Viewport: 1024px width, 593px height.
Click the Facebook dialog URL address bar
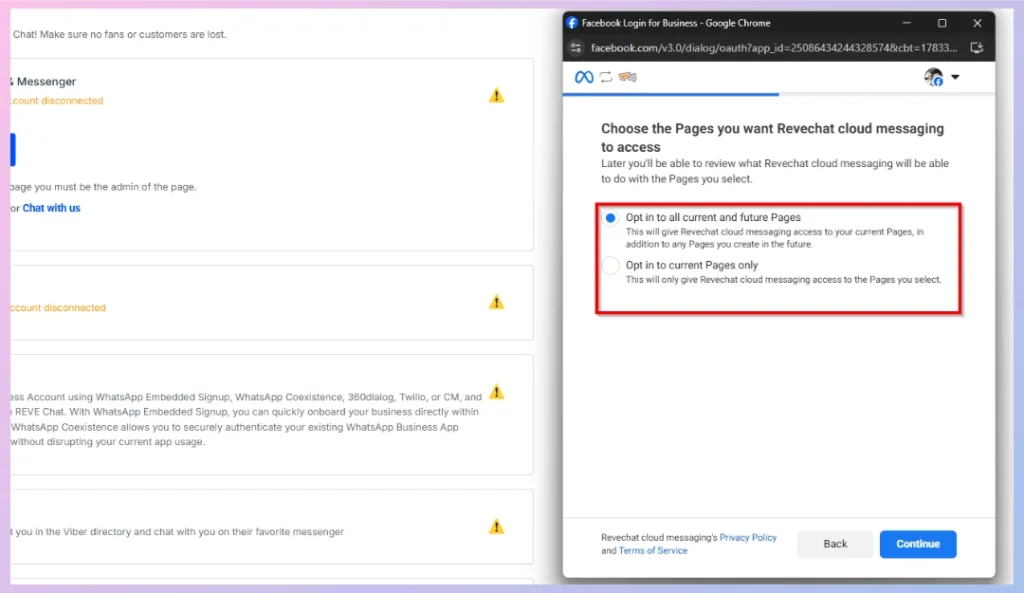(773, 48)
